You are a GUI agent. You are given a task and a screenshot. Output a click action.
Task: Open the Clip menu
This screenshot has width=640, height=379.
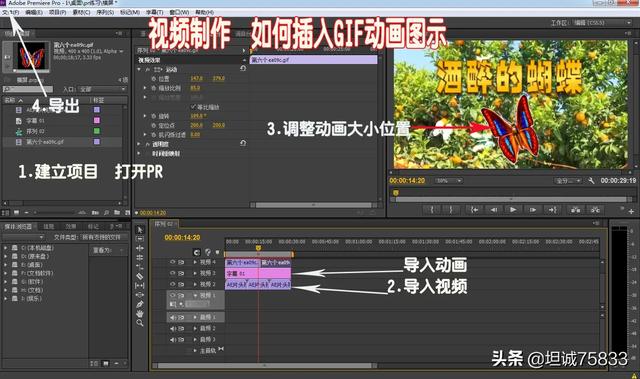(81, 12)
